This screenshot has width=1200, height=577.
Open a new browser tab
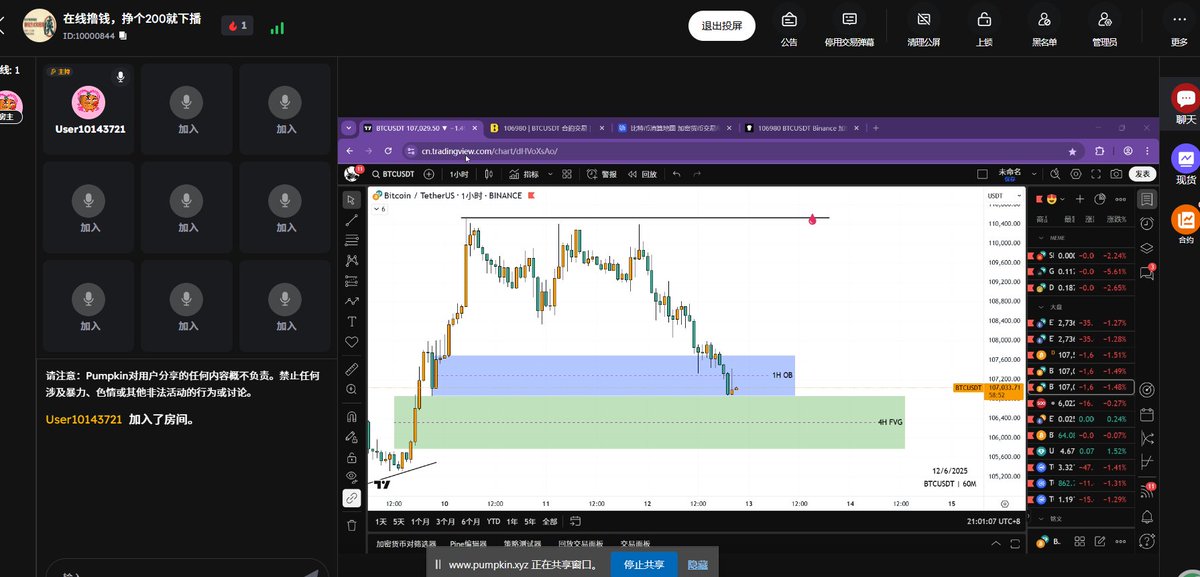876,128
